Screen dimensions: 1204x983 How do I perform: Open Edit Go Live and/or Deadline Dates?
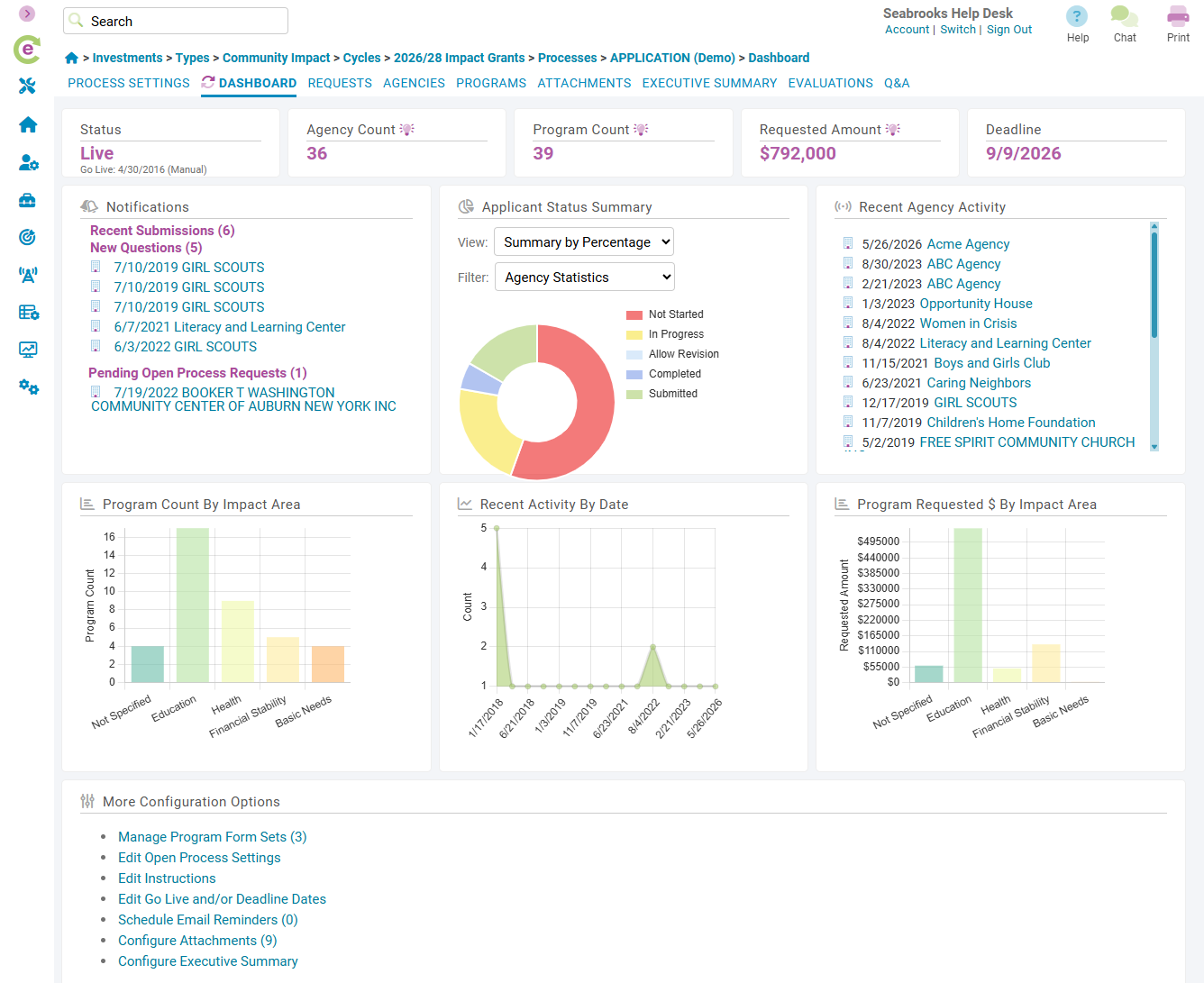click(222, 899)
